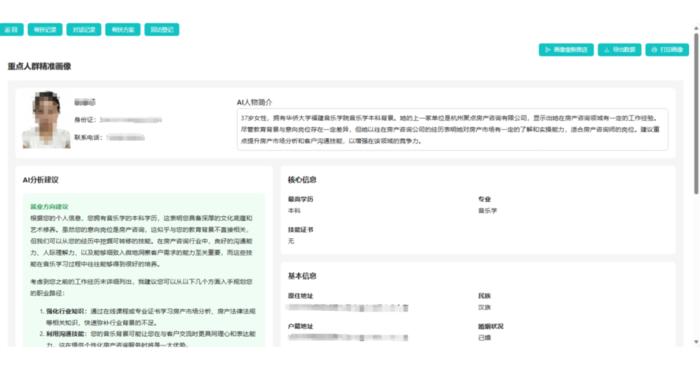Click the 婚姻状况 value 已婚
Screen dimensions: 700x366
(484, 337)
